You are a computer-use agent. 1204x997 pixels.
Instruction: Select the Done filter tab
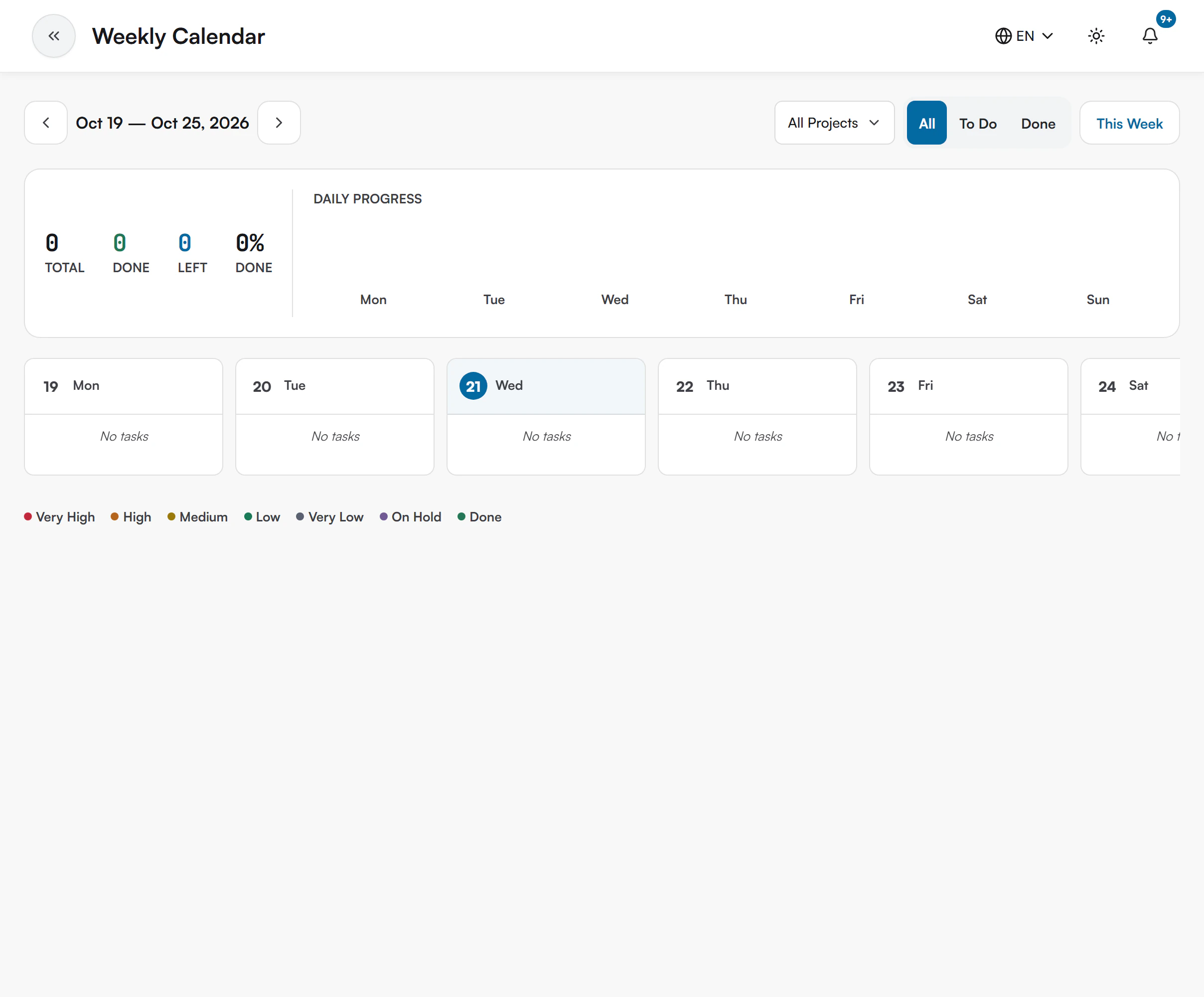[1038, 123]
